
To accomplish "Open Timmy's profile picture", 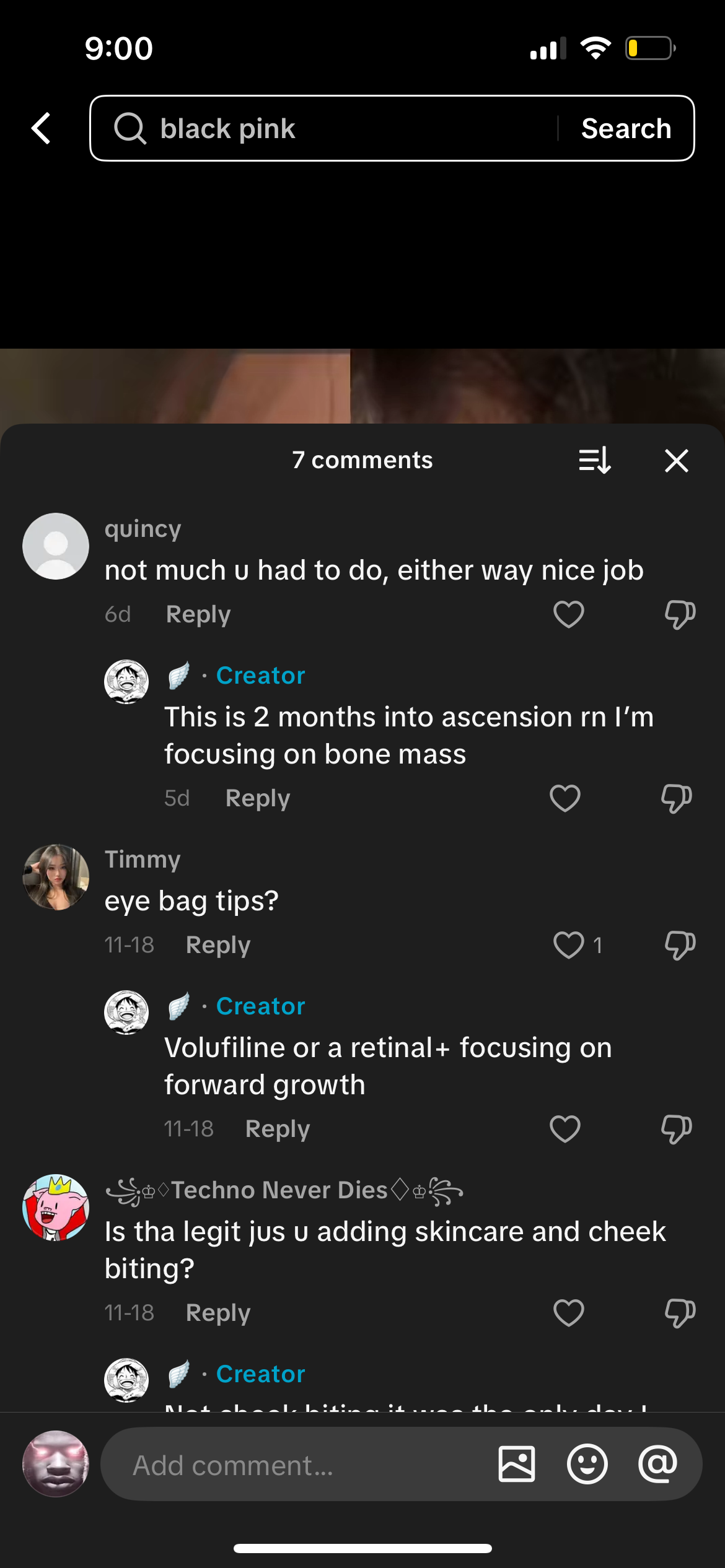I will point(56,877).
